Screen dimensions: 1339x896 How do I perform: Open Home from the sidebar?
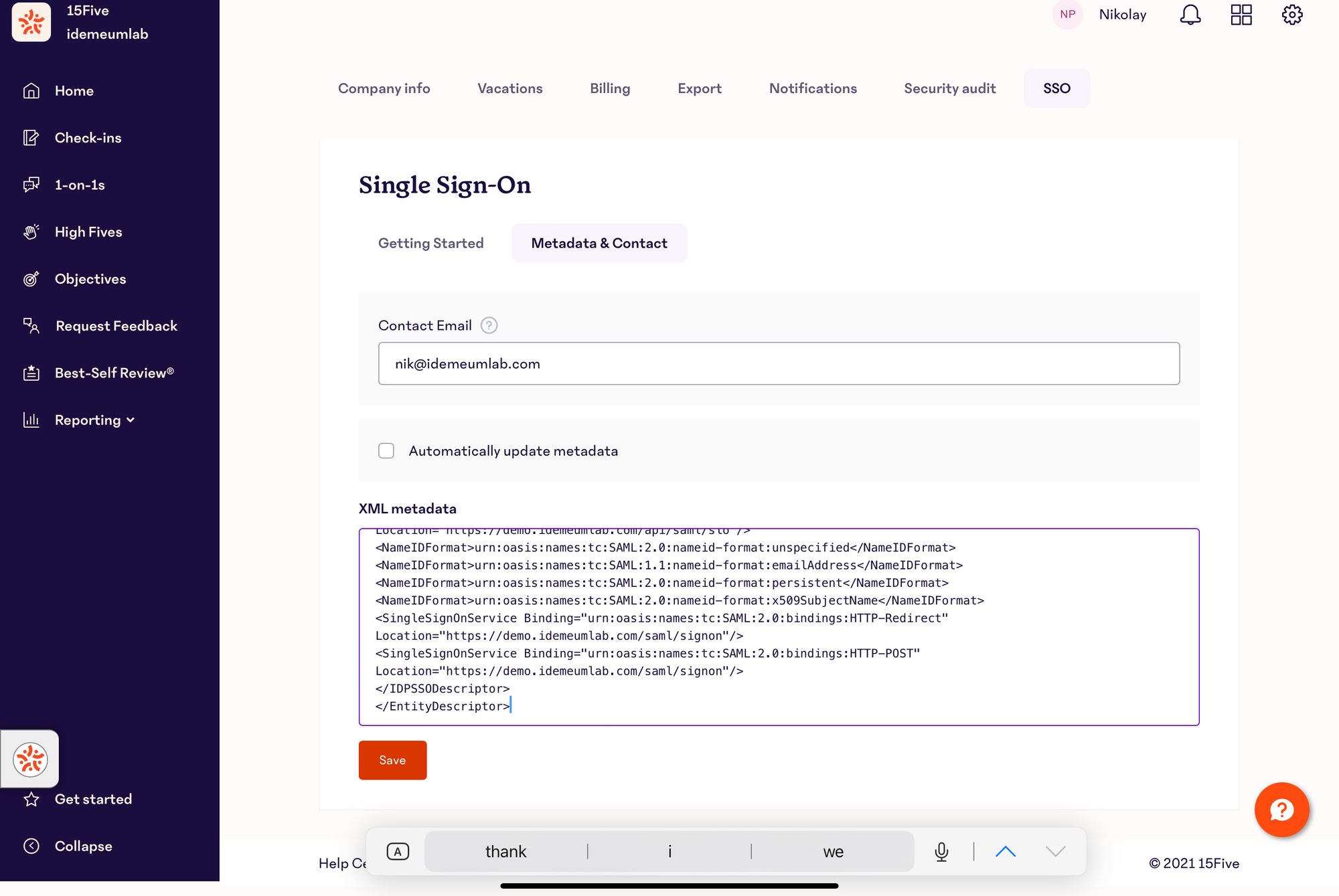(74, 90)
